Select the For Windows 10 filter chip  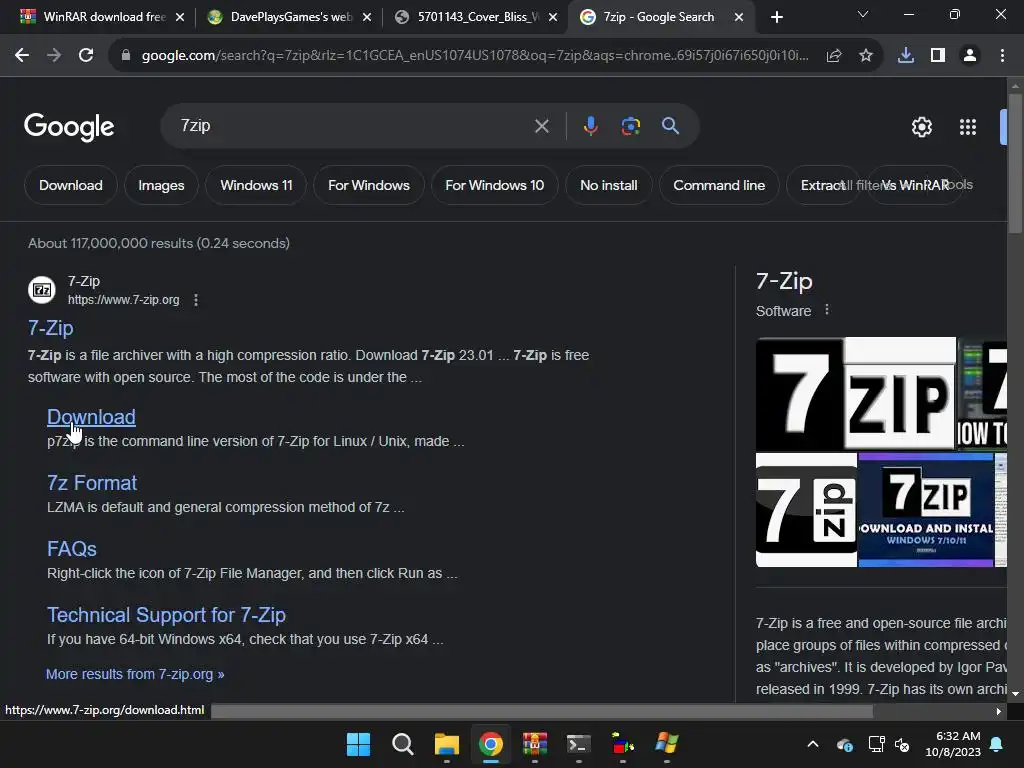pyautogui.click(x=494, y=185)
